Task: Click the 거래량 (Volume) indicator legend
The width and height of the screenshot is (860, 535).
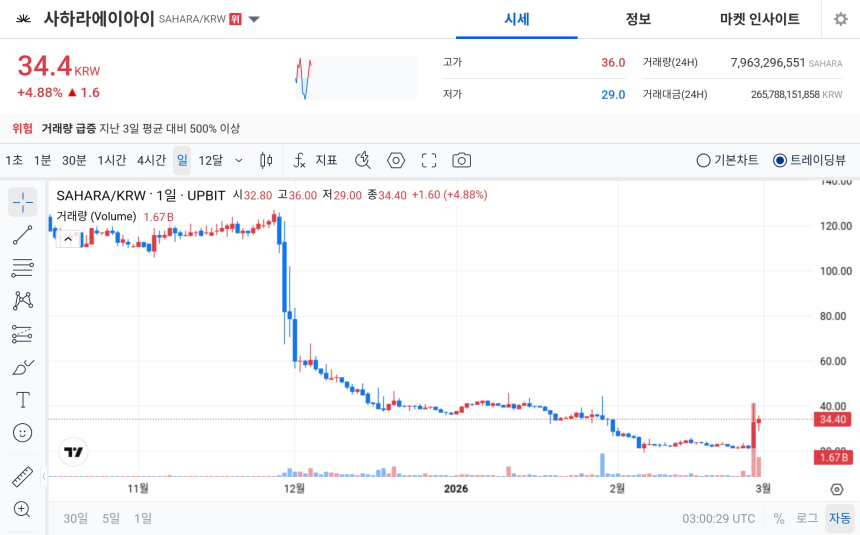Action: point(96,216)
